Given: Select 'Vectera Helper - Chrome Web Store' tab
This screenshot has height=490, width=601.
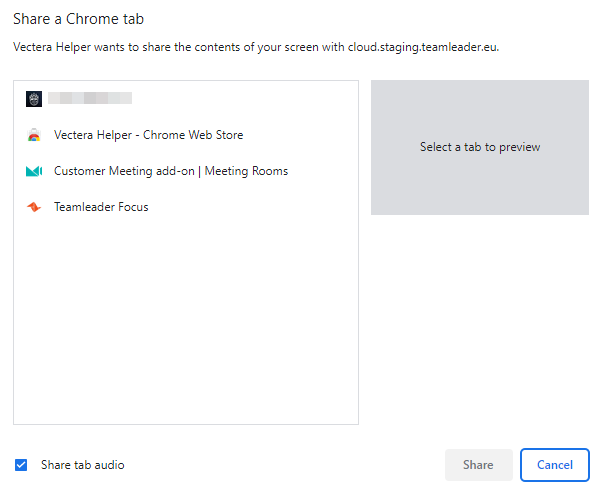Looking at the screenshot, I should point(186,135).
